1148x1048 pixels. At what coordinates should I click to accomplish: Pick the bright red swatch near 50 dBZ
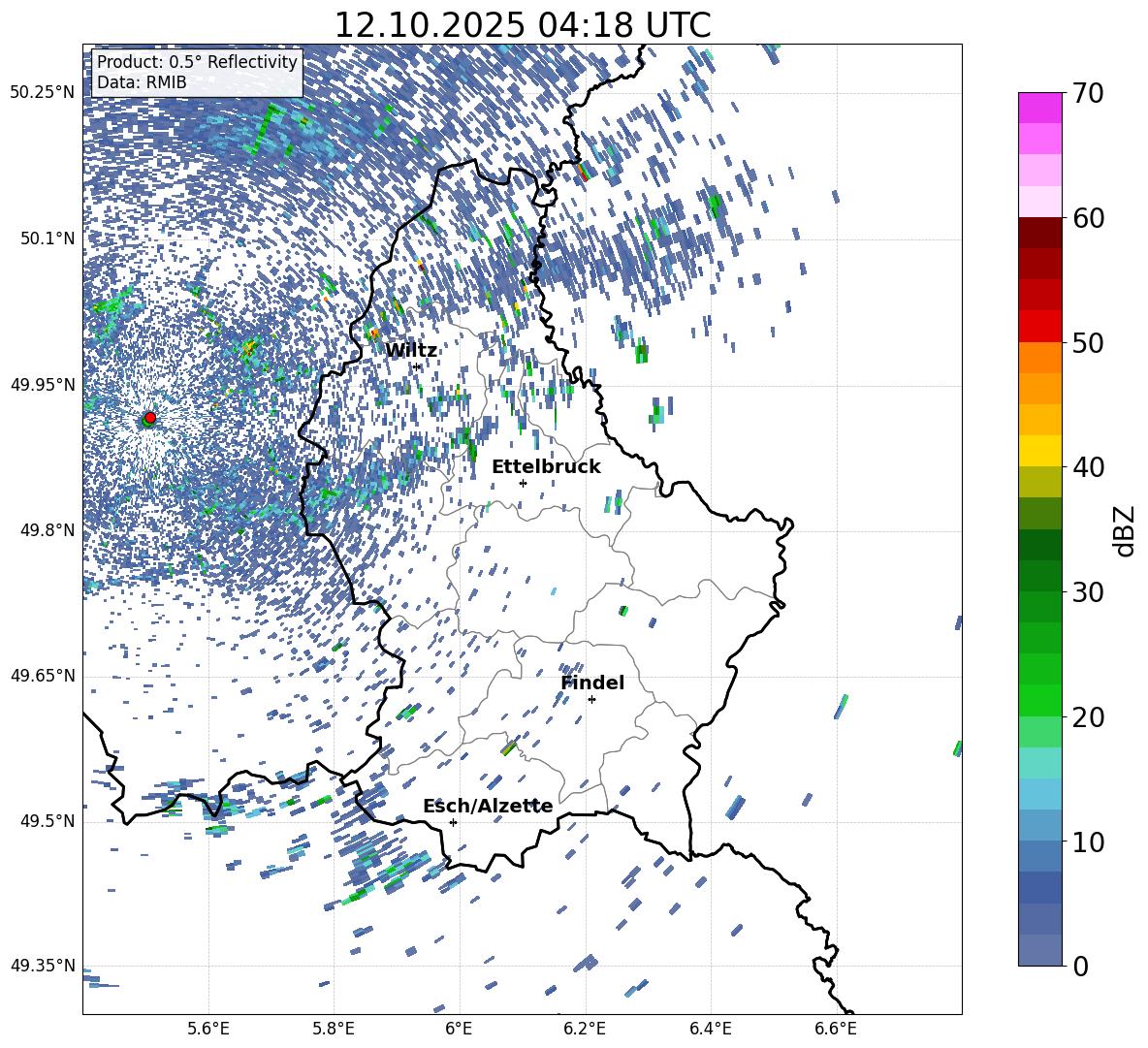[1039, 327]
